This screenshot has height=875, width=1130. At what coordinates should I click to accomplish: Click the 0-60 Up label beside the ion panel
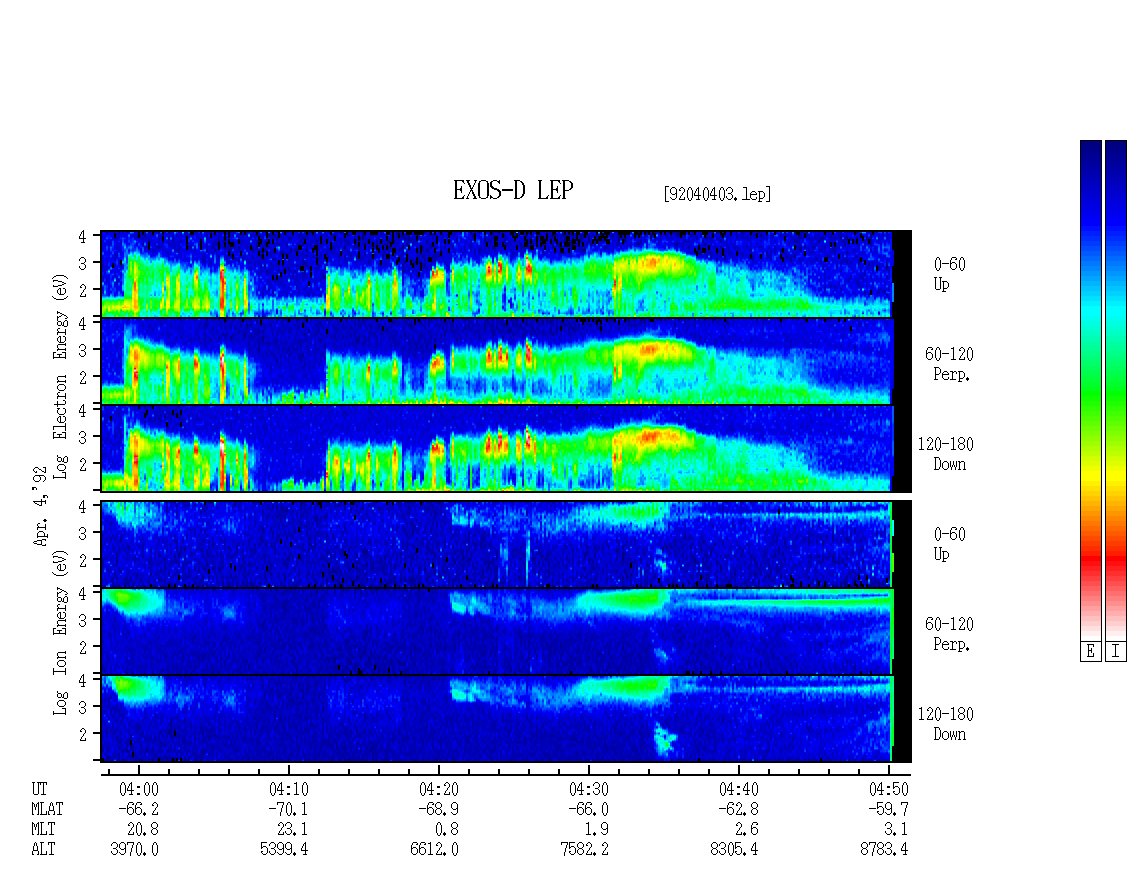949,544
